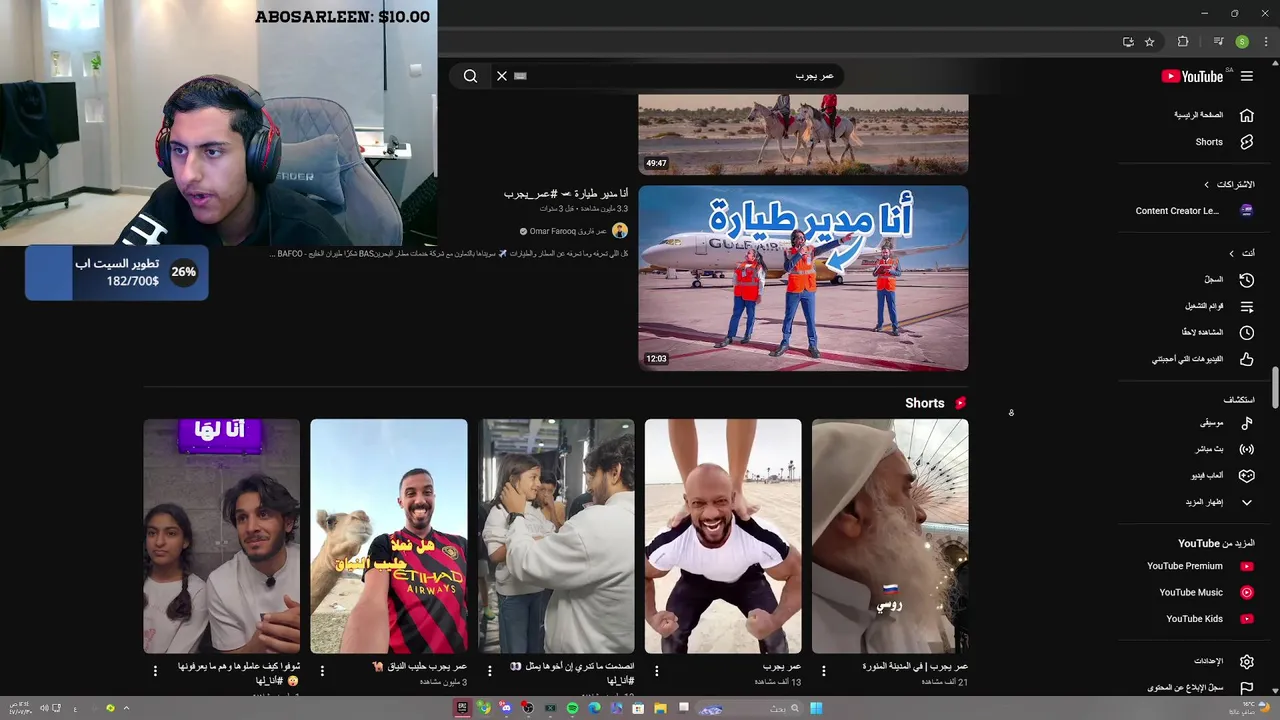Open the Spotify taskbar icon
1280x720 pixels.
point(572,708)
